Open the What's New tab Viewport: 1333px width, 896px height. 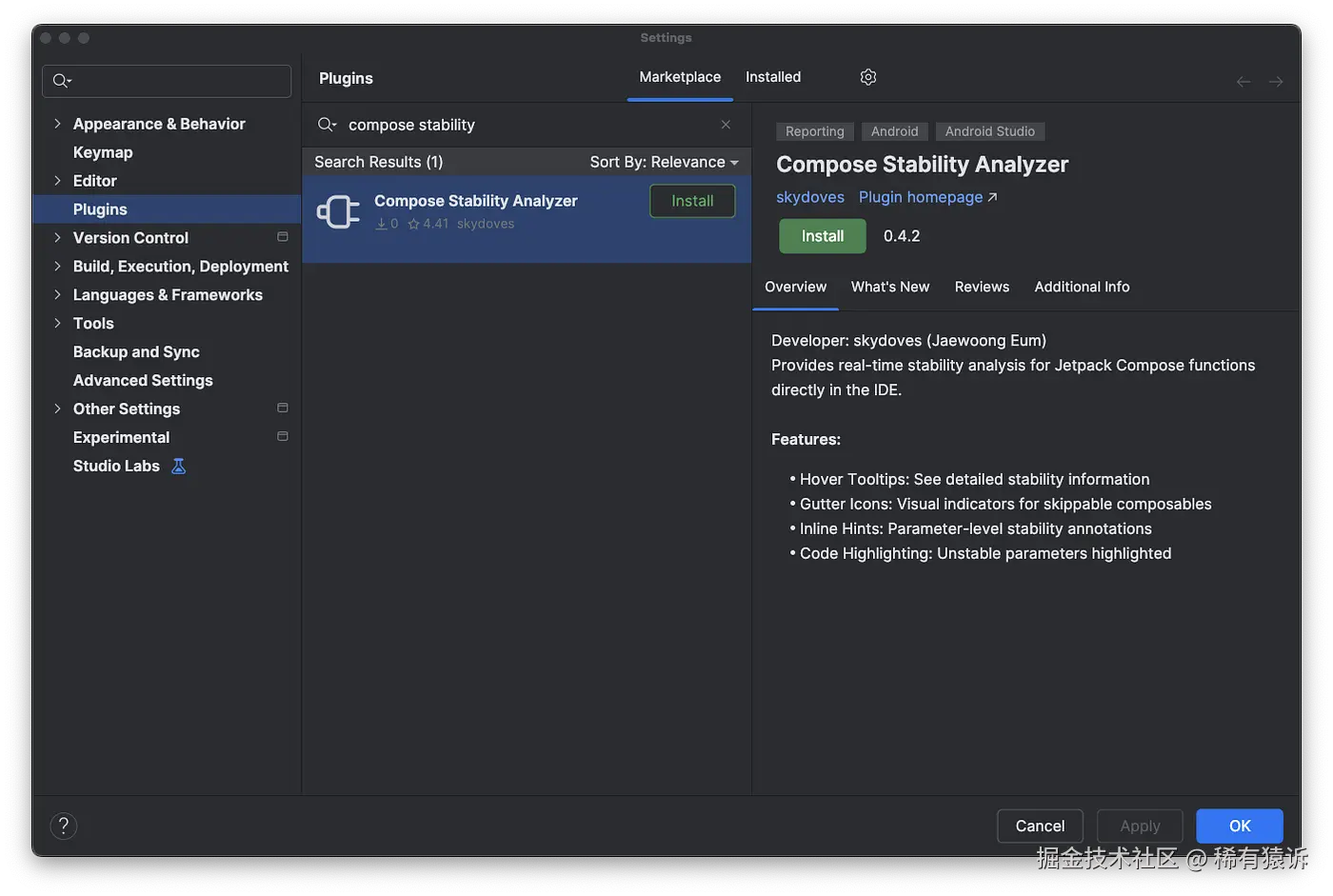click(890, 287)
